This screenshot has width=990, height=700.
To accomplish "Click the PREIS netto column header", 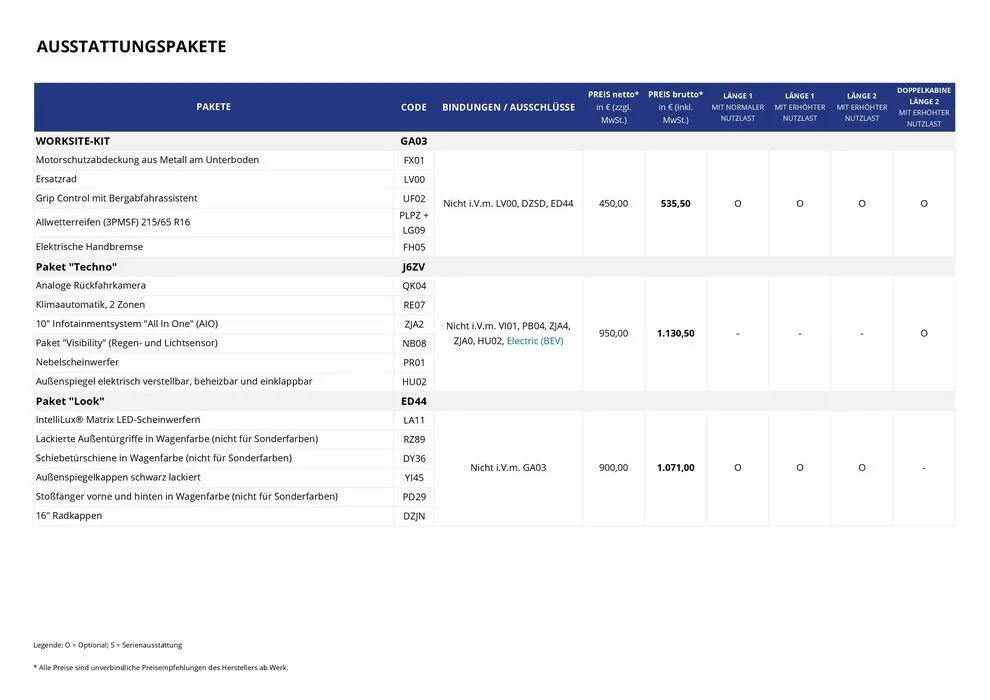I will tap(613, 106).
